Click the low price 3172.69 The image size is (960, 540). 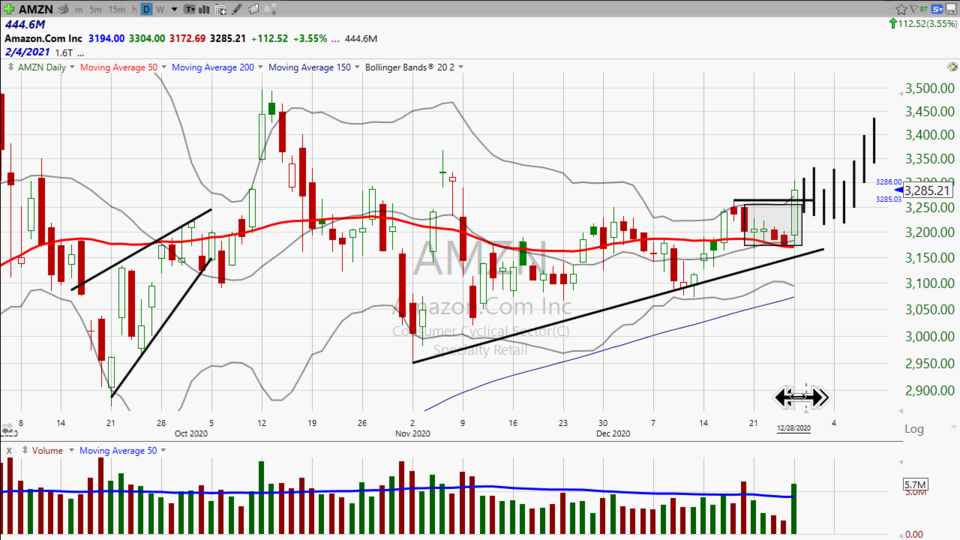tap(187, 39)
